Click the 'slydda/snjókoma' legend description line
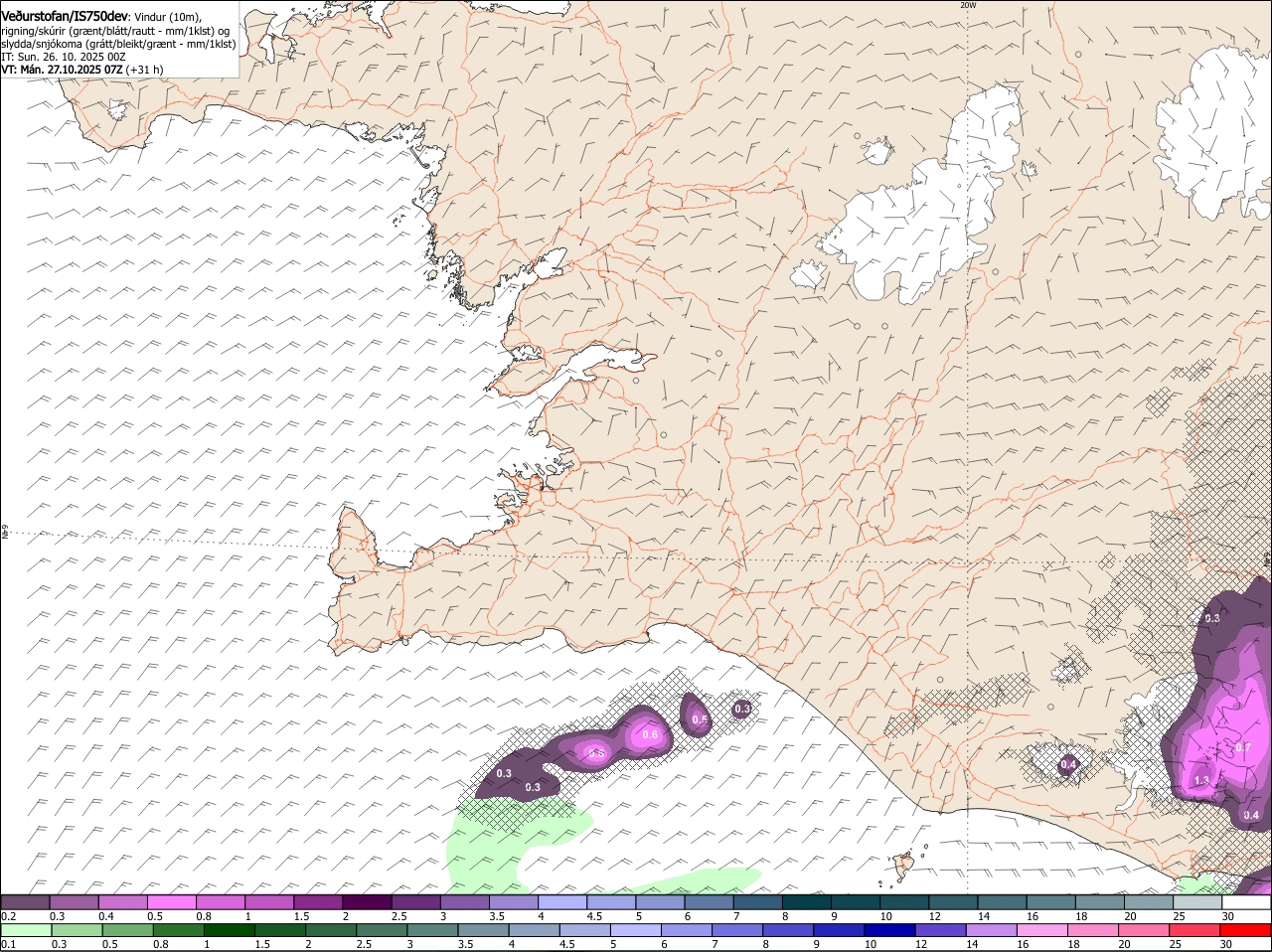The height and width of the screenshot is (952, 1272). tap(118, 44)
